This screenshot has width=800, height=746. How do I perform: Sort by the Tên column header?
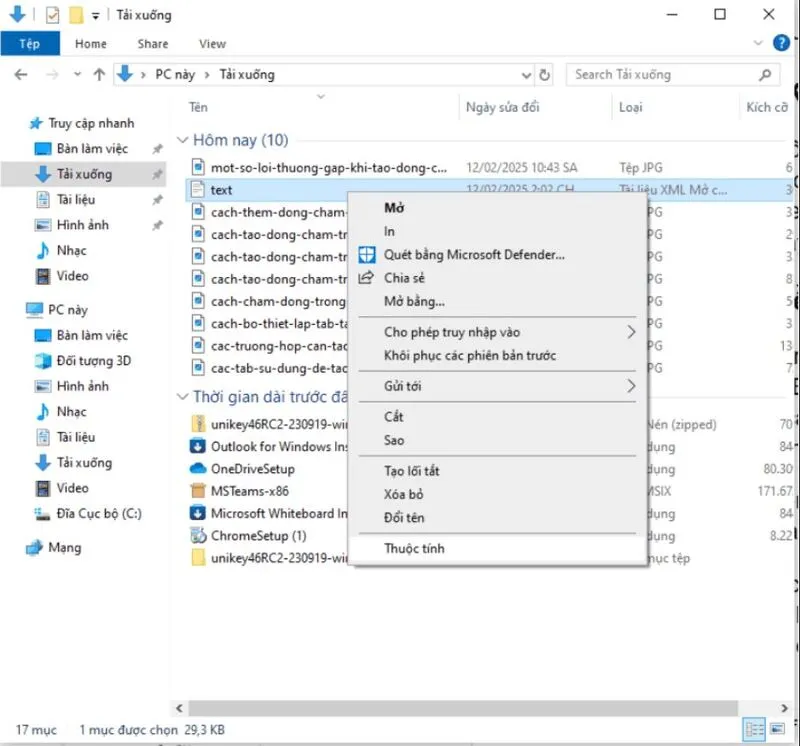321,107
